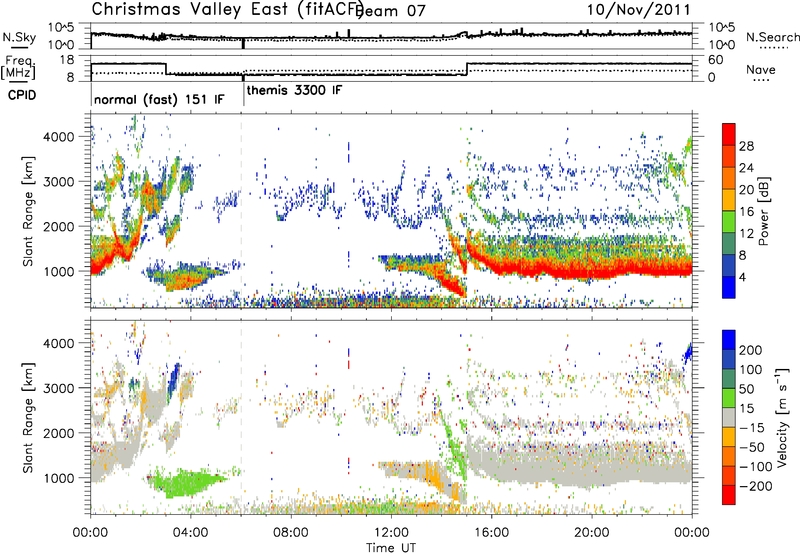This screenshot has width=800, height=554.
Task: Click the 20 label on the Power colorbar
Action: 746,190
